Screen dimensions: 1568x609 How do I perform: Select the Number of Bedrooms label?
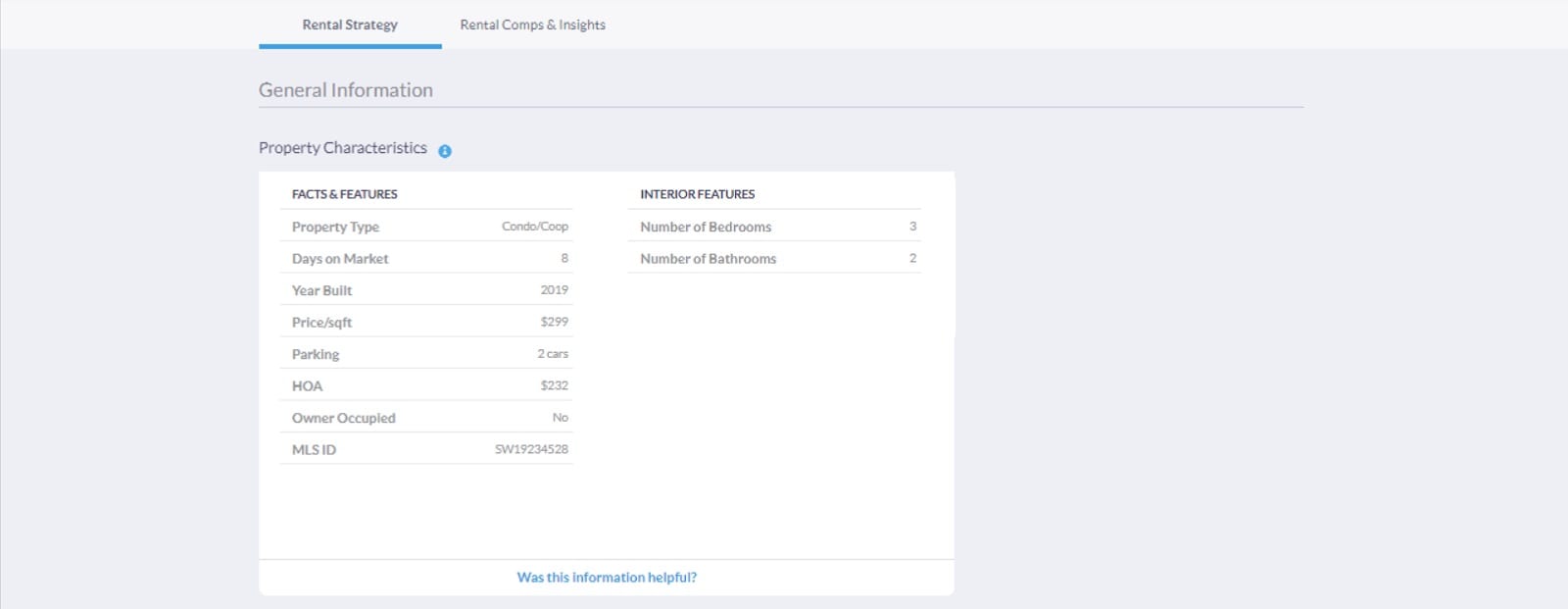[x=706, y=227]
